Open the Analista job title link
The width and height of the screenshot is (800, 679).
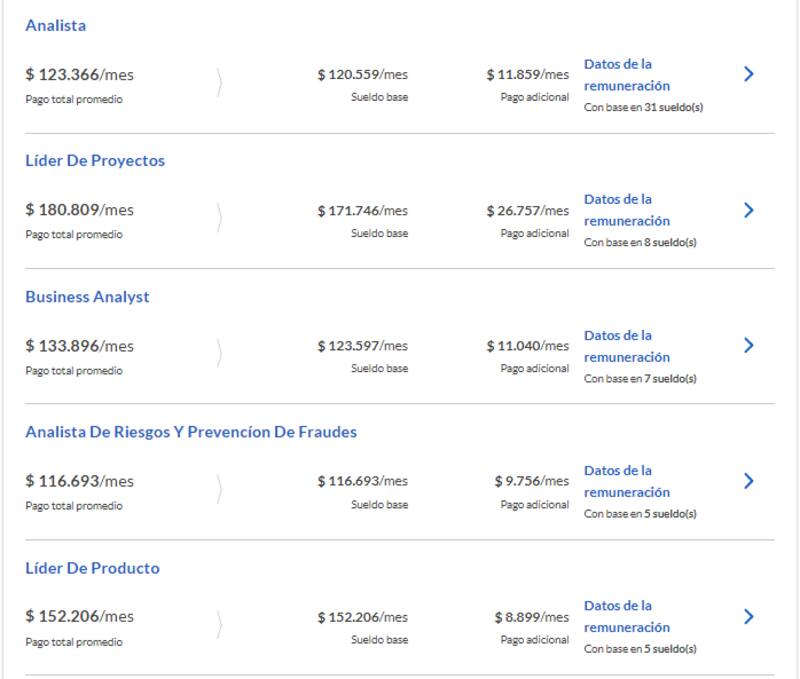(x=56, y=26)
